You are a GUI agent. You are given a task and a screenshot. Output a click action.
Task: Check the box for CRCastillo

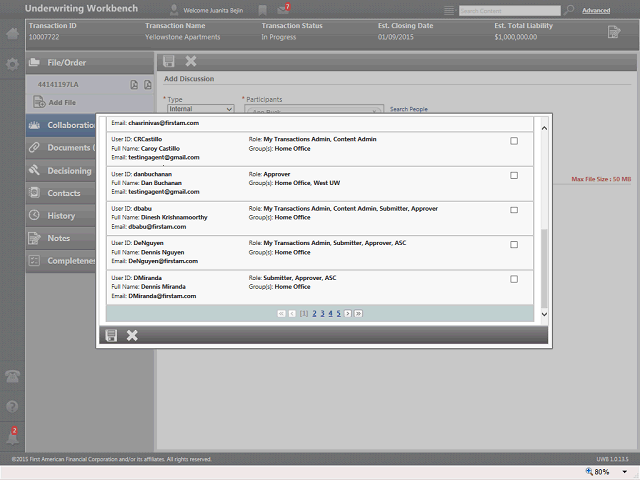coord(514,141)
